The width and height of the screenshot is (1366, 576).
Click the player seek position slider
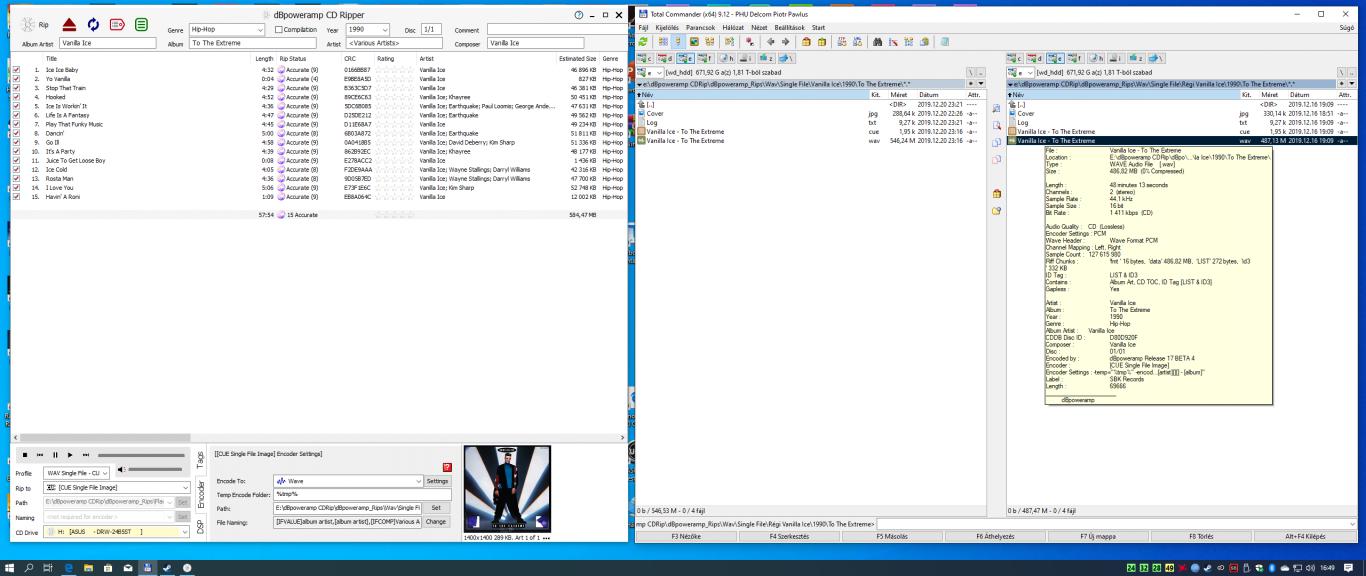(x=141, y=455)
